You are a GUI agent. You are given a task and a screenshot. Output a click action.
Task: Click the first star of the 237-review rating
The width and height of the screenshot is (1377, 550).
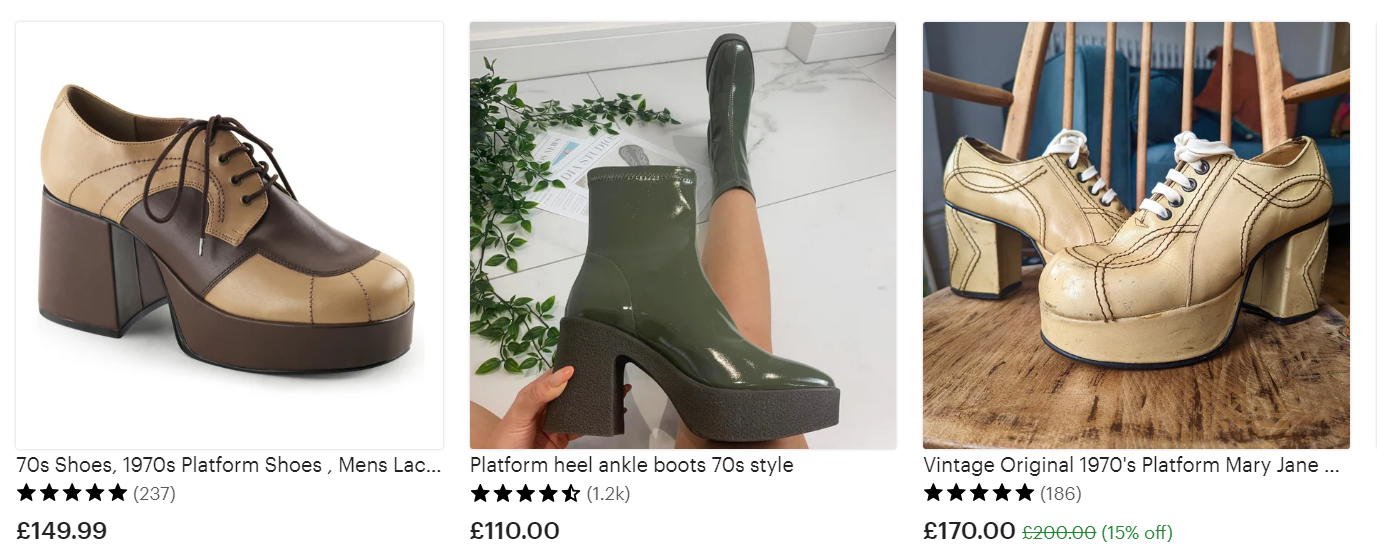coord(27,492)
